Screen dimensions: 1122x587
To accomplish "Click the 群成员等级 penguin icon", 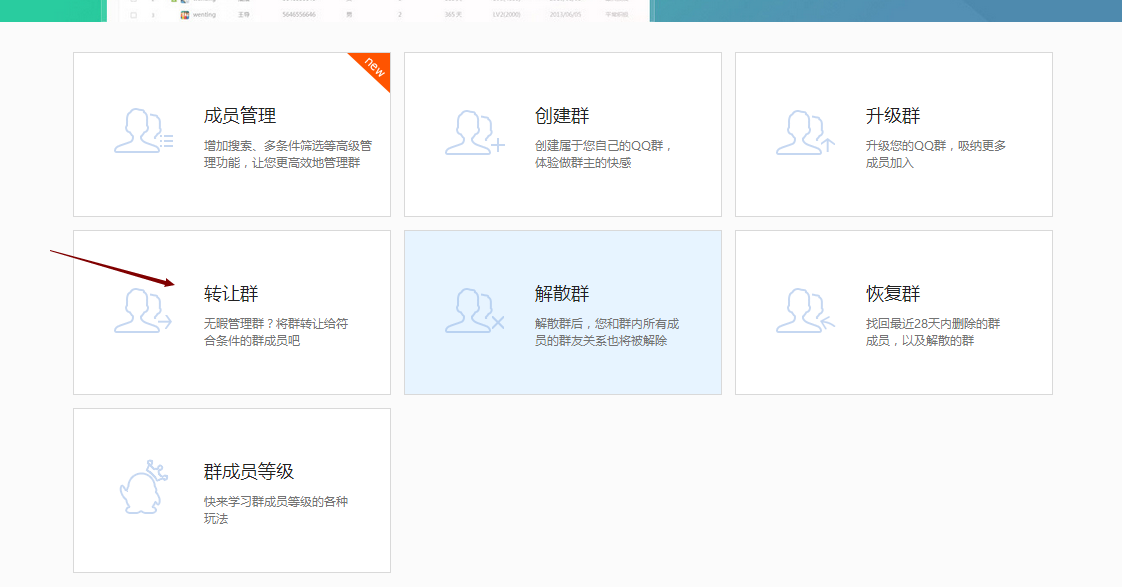I will 144,487.
